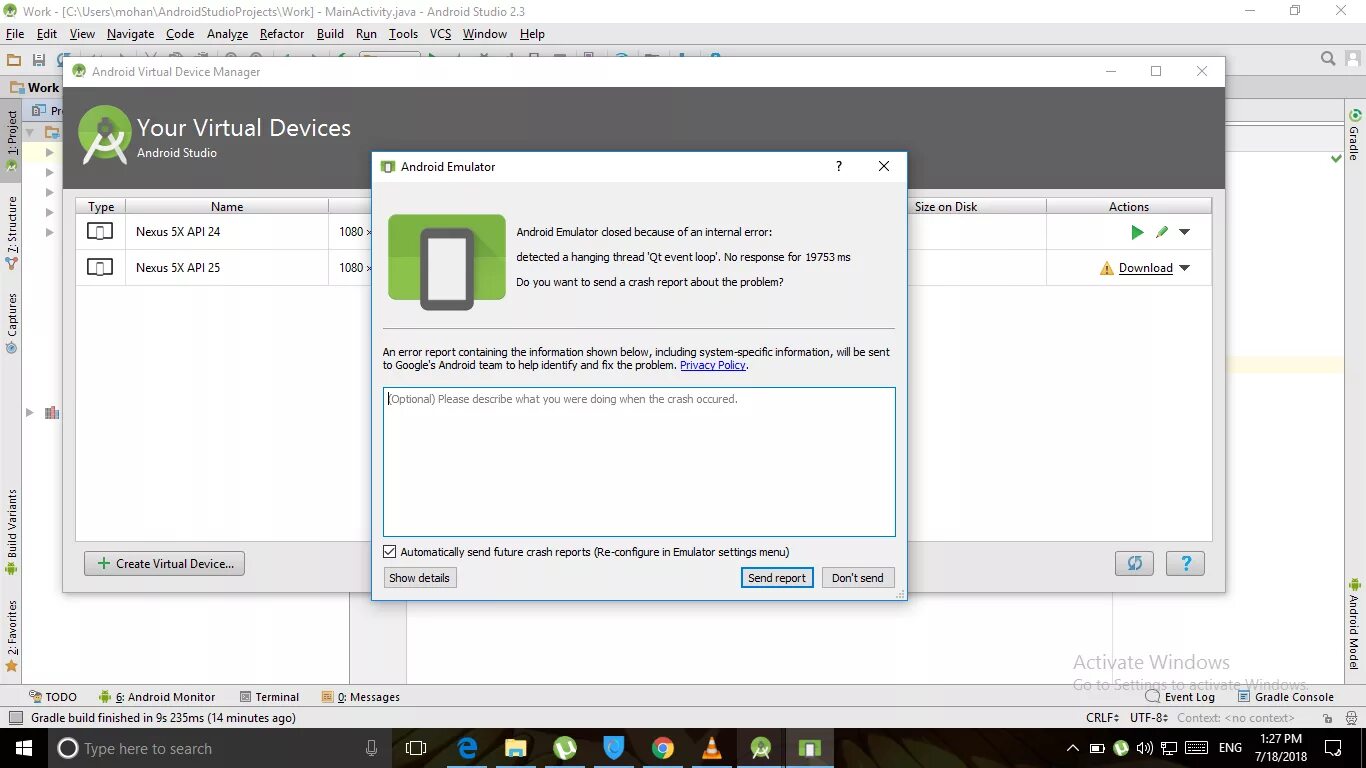
Task: Open the actions dropdown arrow for Nexus 5X API 25
Action: [1185, 268]
